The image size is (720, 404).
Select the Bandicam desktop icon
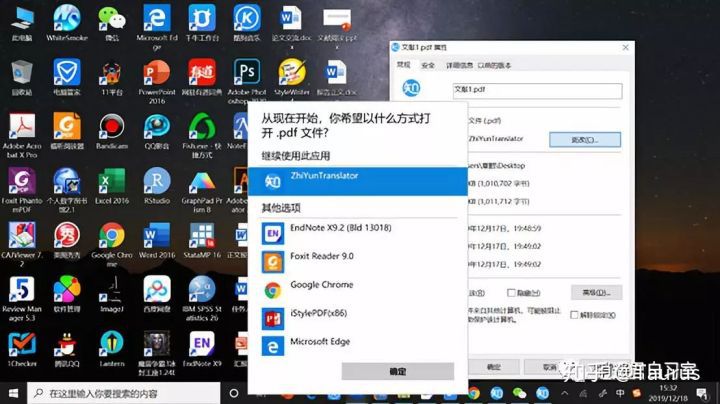(x=112, y=132)
